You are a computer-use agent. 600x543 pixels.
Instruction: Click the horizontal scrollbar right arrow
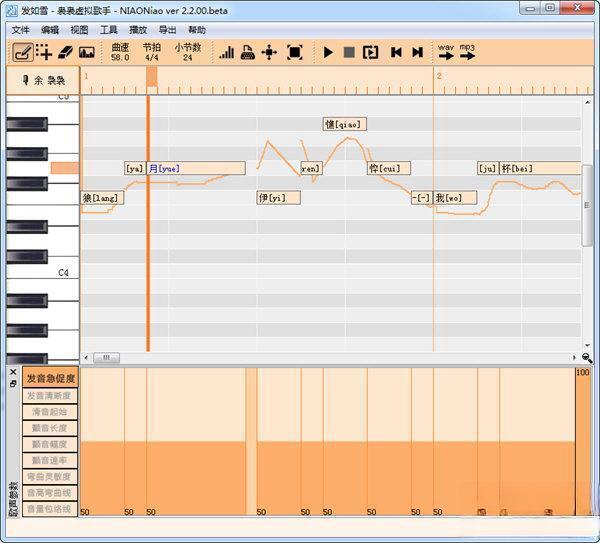574,357
